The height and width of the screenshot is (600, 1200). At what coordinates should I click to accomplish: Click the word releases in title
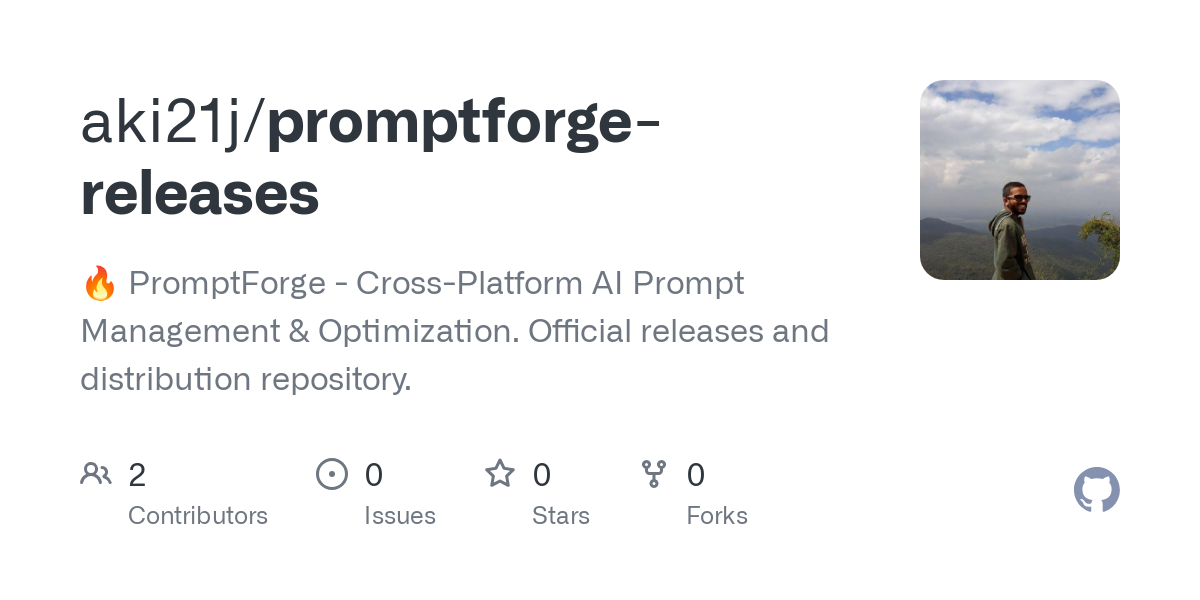click(x=200, y=194)
